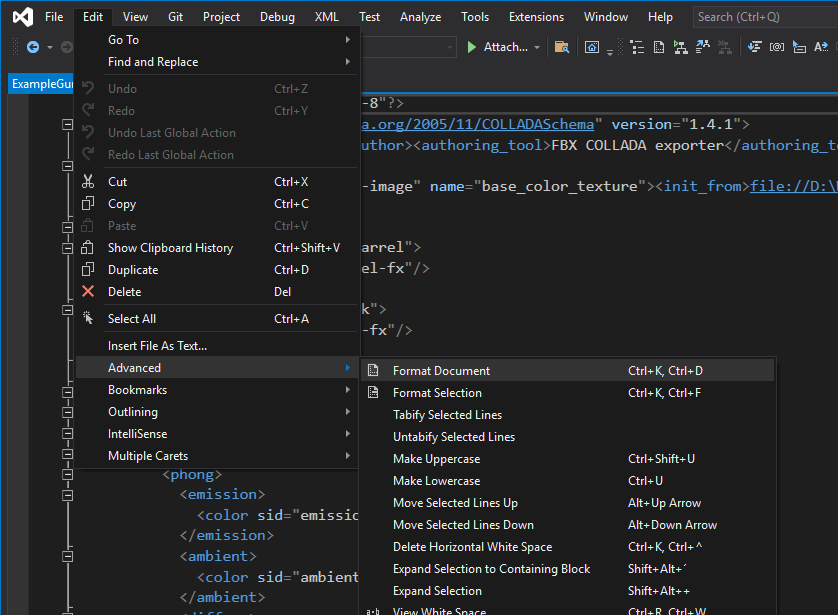Click the Visual Studio logo icon

click(x=23, y=17)
